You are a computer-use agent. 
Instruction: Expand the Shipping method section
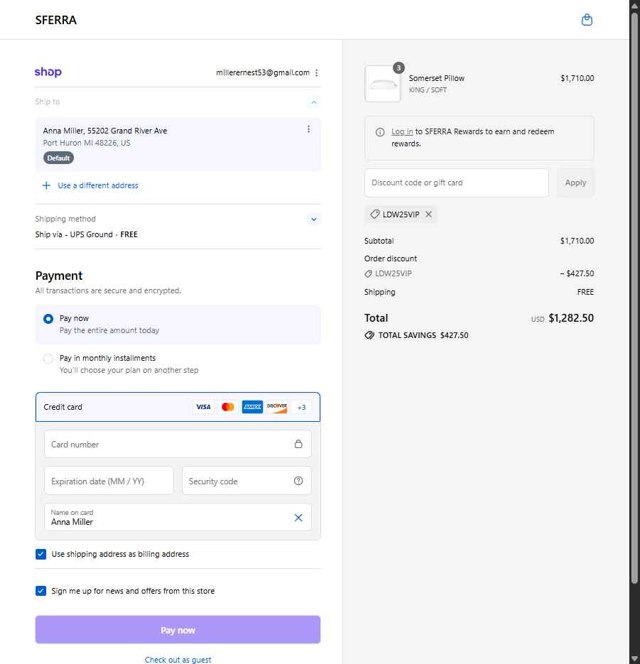pos(314,219)
